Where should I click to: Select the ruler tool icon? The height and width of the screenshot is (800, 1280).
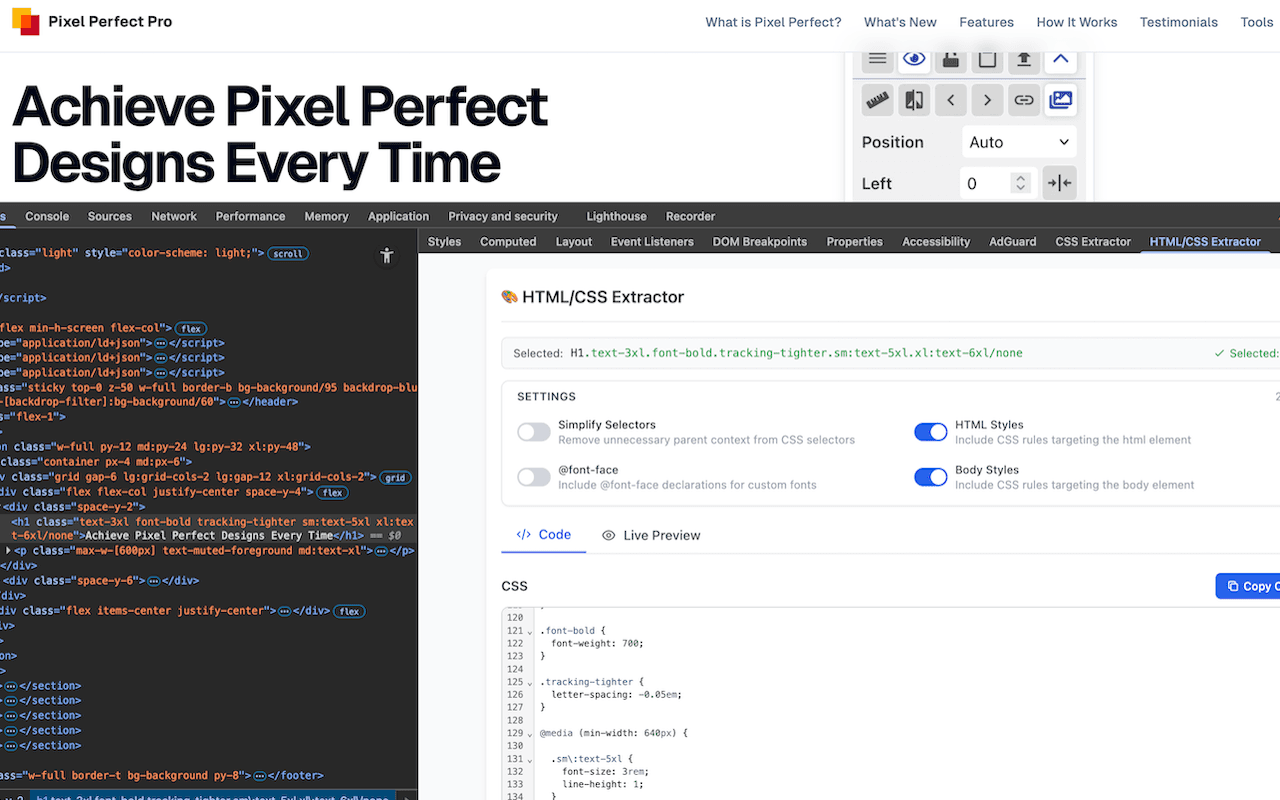click(x=878, y=100)
